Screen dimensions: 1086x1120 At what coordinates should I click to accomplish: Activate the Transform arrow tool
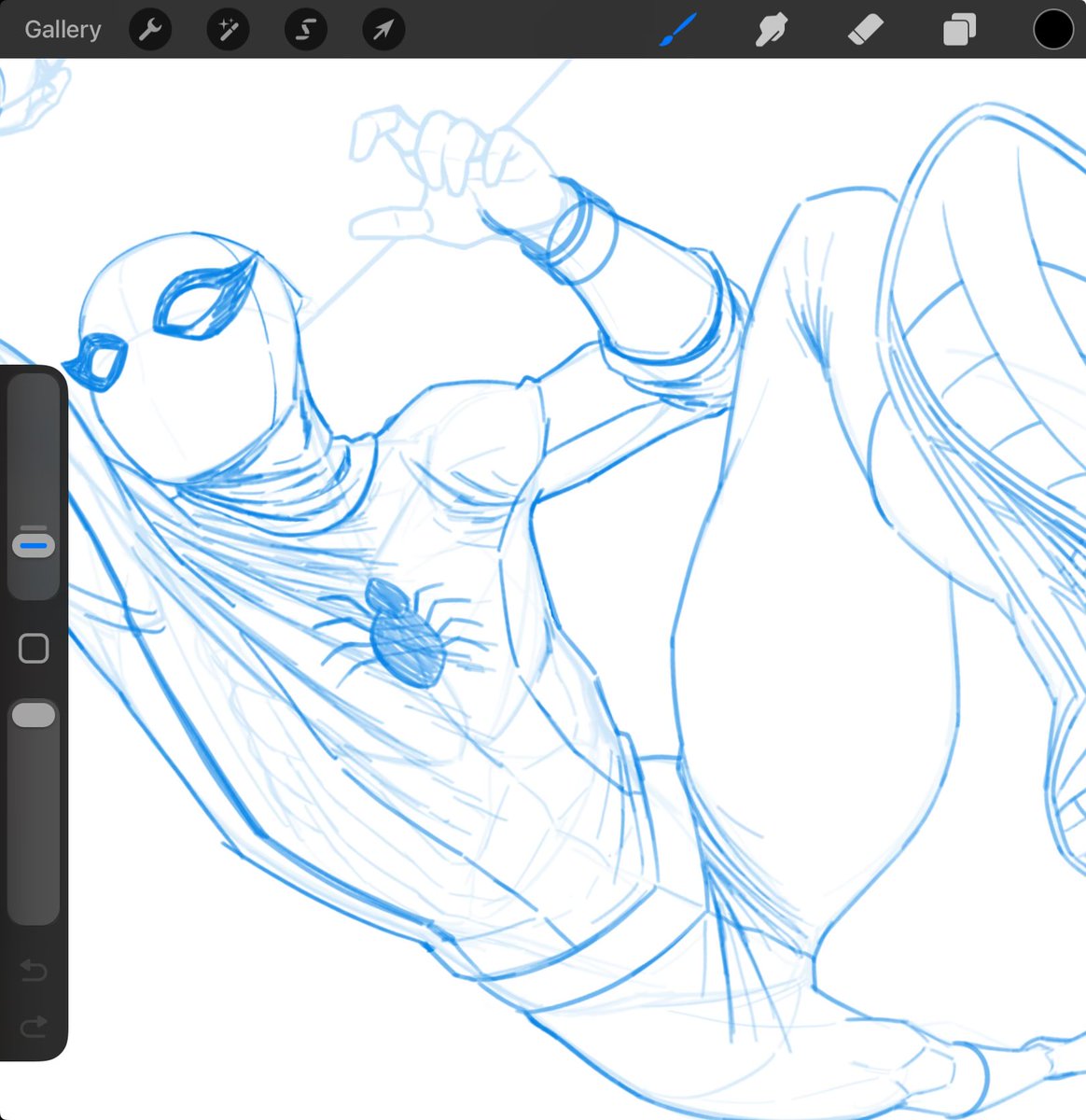[x=383, y=30]
